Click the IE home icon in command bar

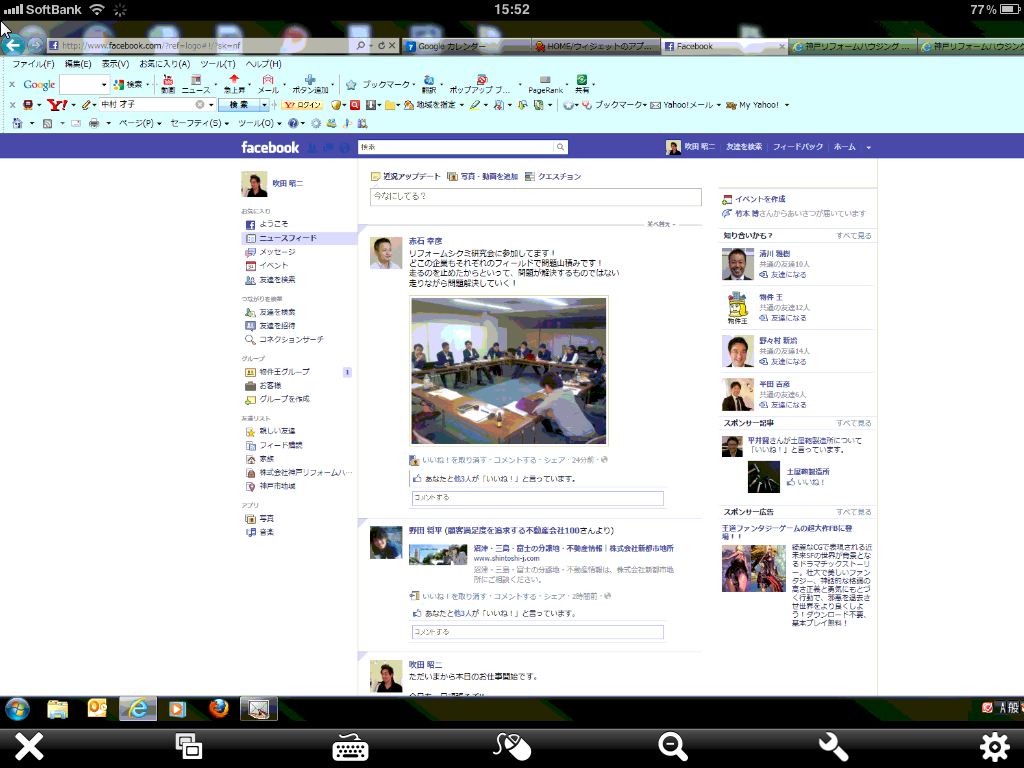click(18, 123)
